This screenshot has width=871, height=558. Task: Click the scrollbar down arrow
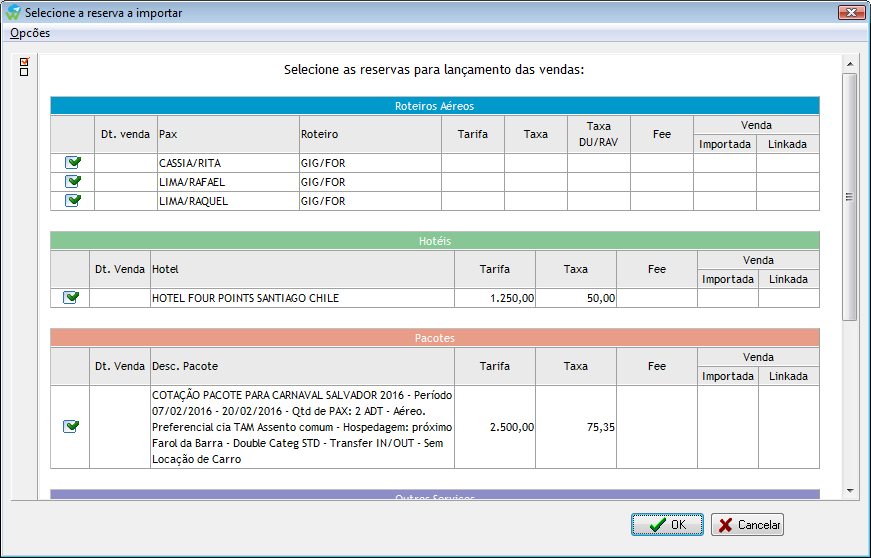[850, 490]
